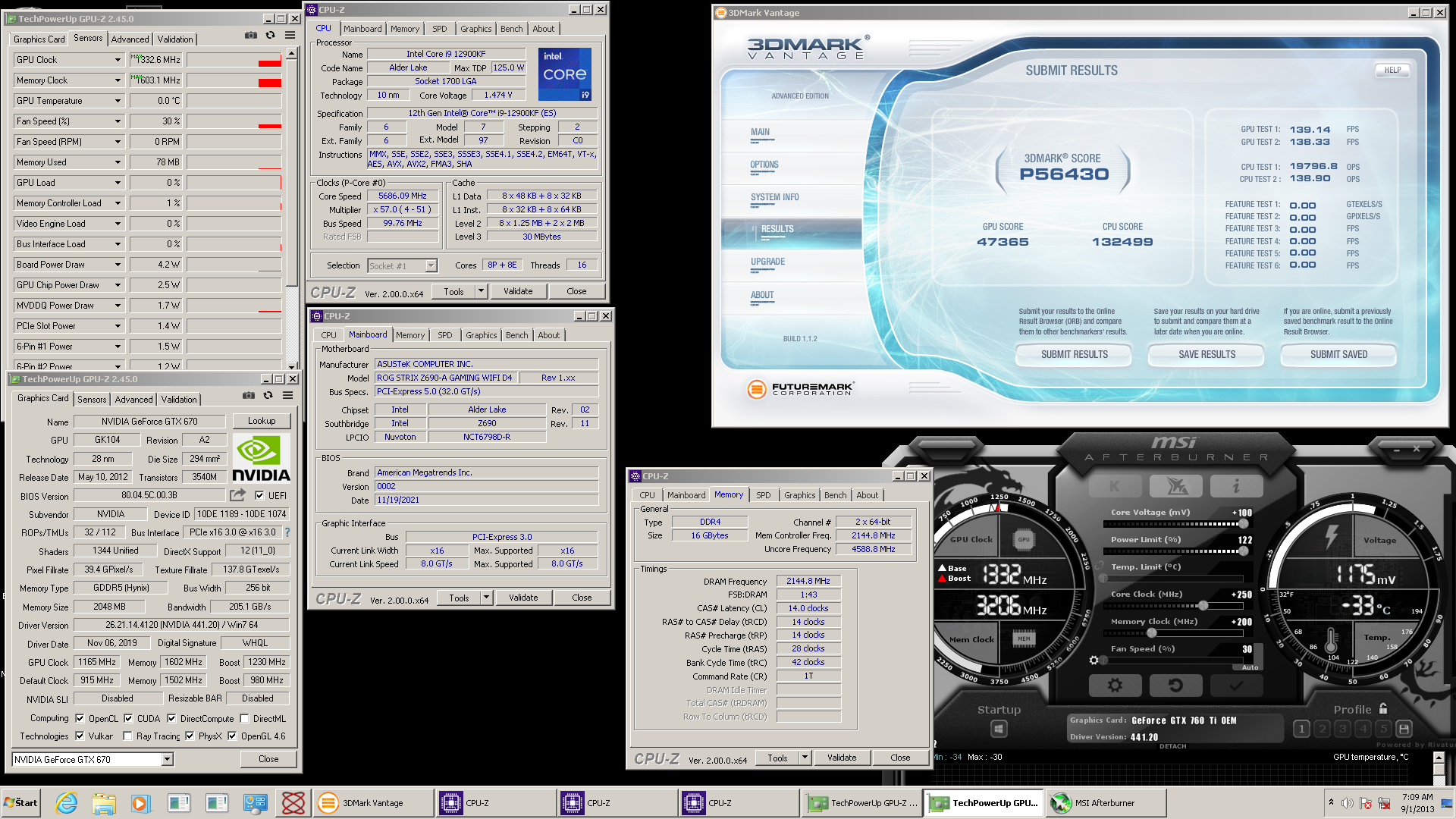Toggle the DirectML checkbox
The width and height of the screenshot is (1456, 819).
coord(244,718)
